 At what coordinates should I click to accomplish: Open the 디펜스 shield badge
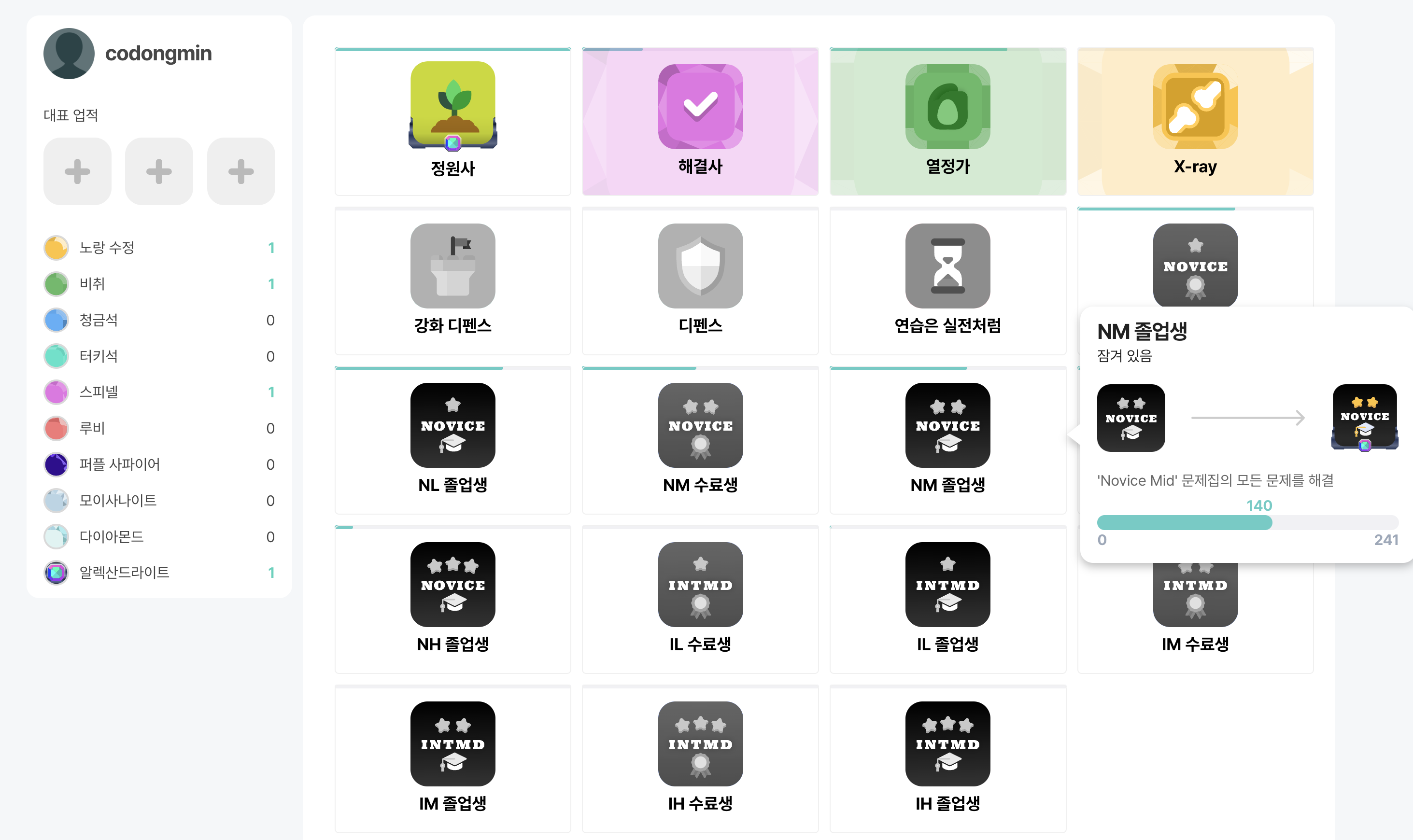click(700, 281)
